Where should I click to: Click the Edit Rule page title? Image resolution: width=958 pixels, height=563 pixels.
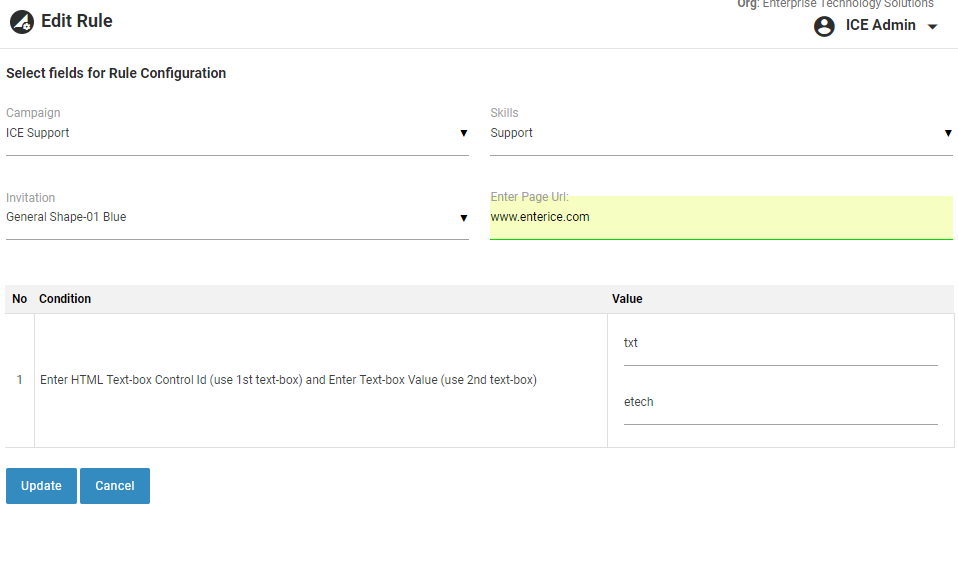(77, 21)
